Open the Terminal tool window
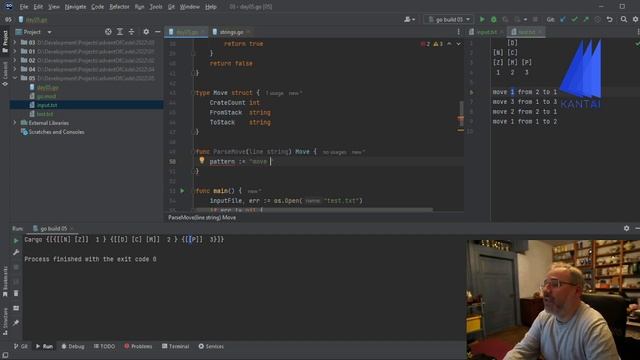 176,346
